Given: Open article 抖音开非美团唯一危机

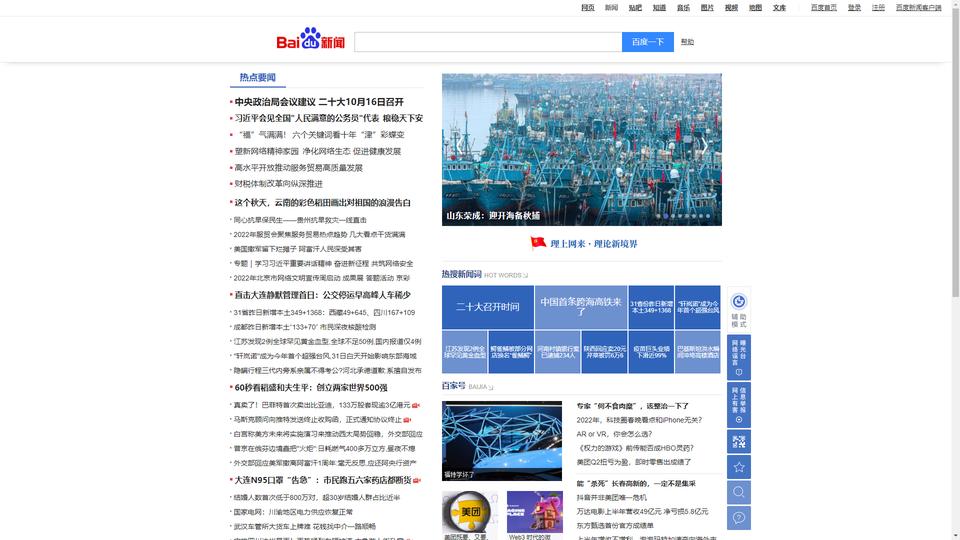Looking at the screenshot, I should click(611, 498).
